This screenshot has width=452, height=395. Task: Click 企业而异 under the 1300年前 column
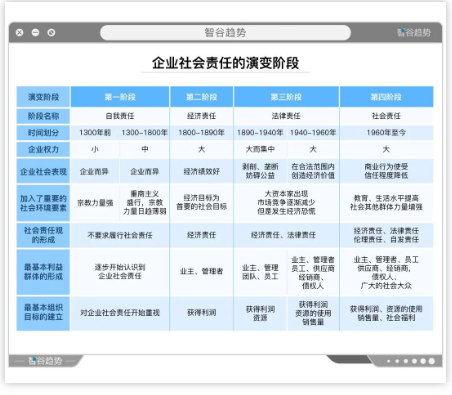point(95,171)
